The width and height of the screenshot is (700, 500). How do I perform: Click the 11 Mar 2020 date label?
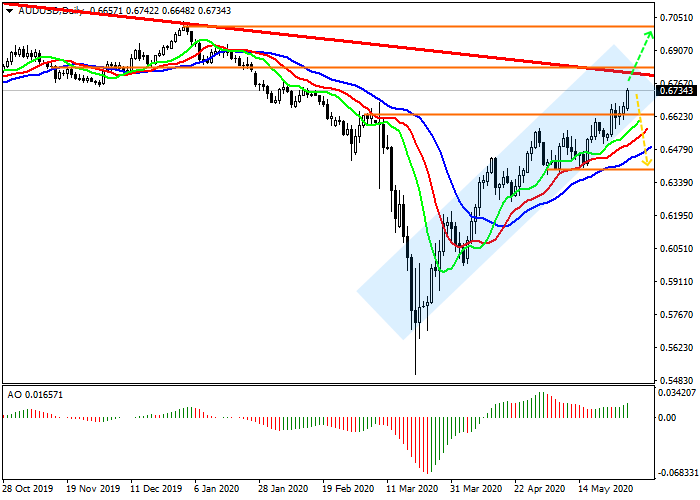(411, 490)
